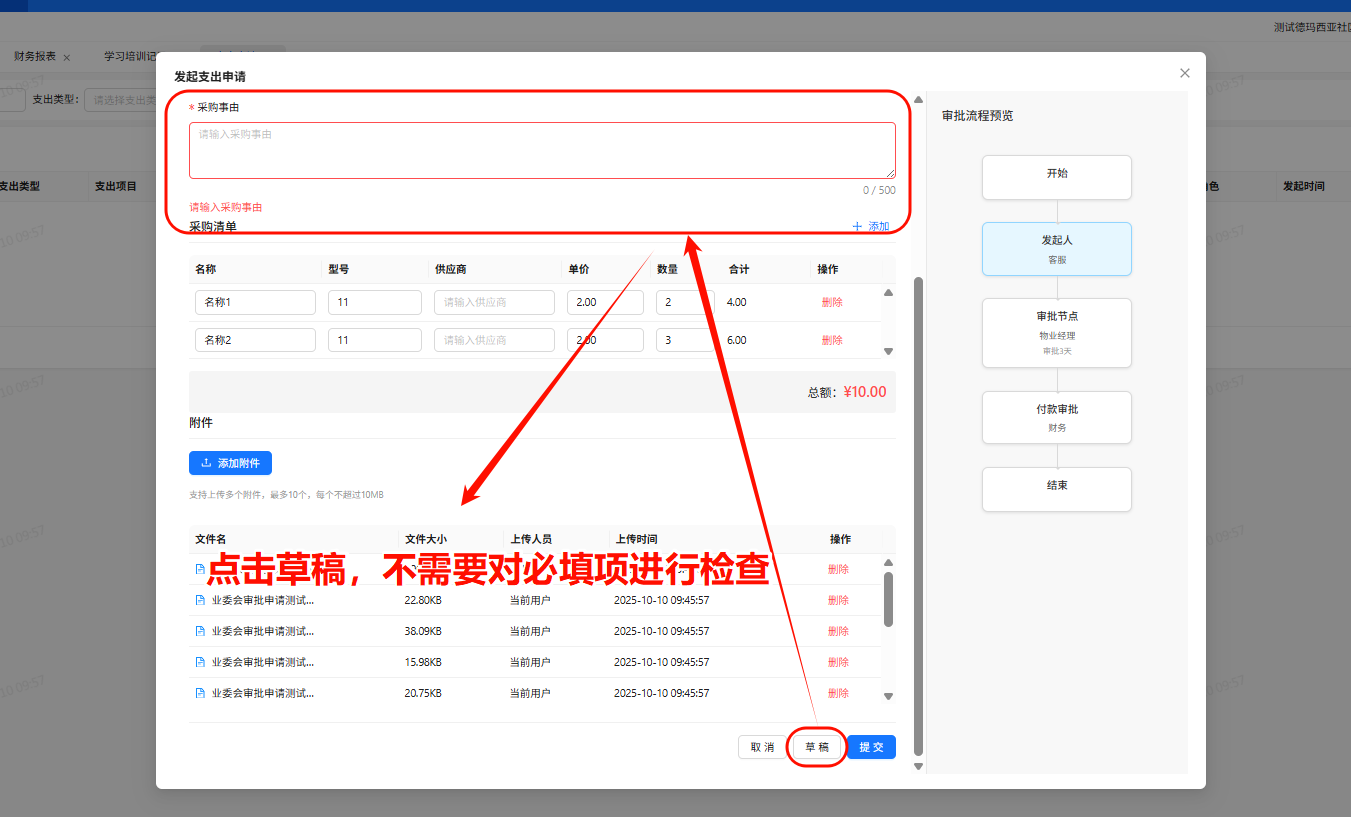
Task: Click file icon of the 22.80KB attachment
Action: pyautogui.click(x=200, y=601)
